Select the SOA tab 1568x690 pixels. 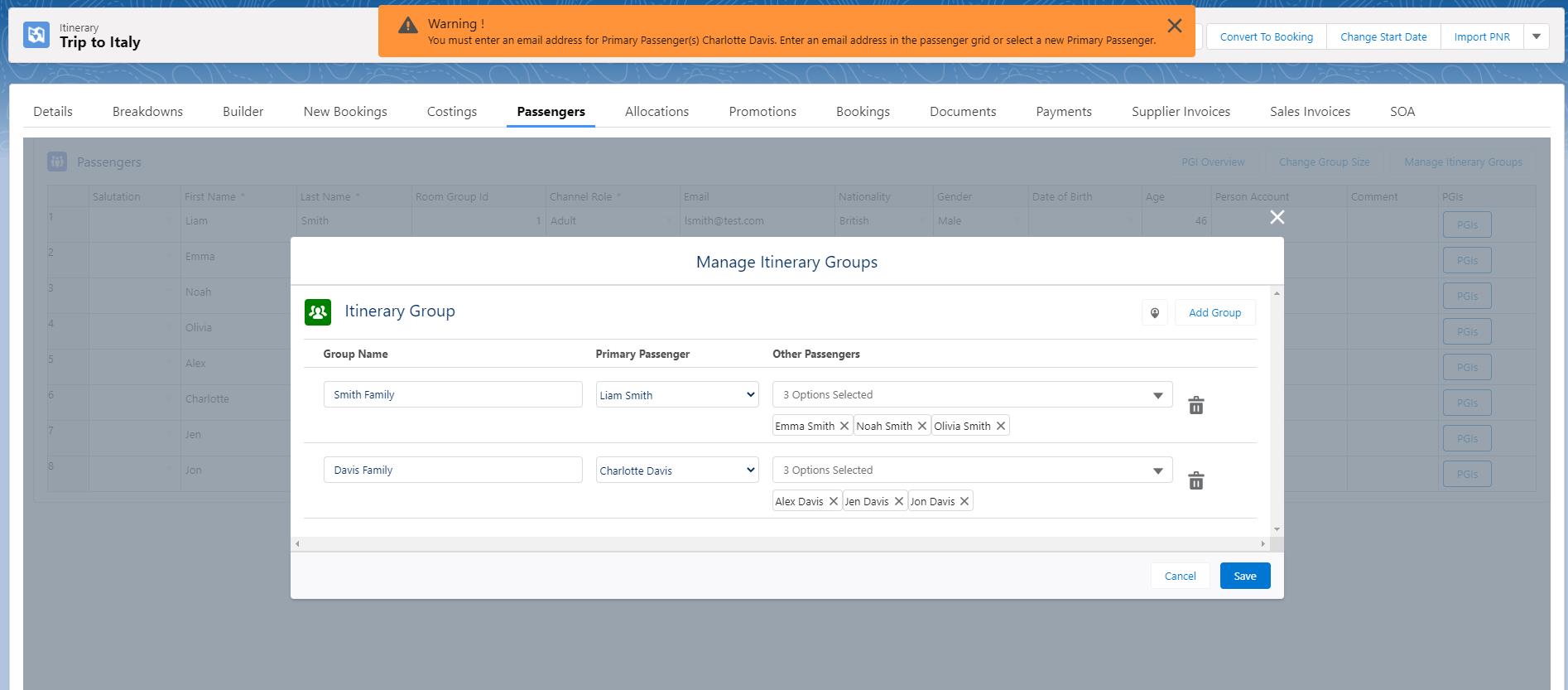coord(1402,111)
